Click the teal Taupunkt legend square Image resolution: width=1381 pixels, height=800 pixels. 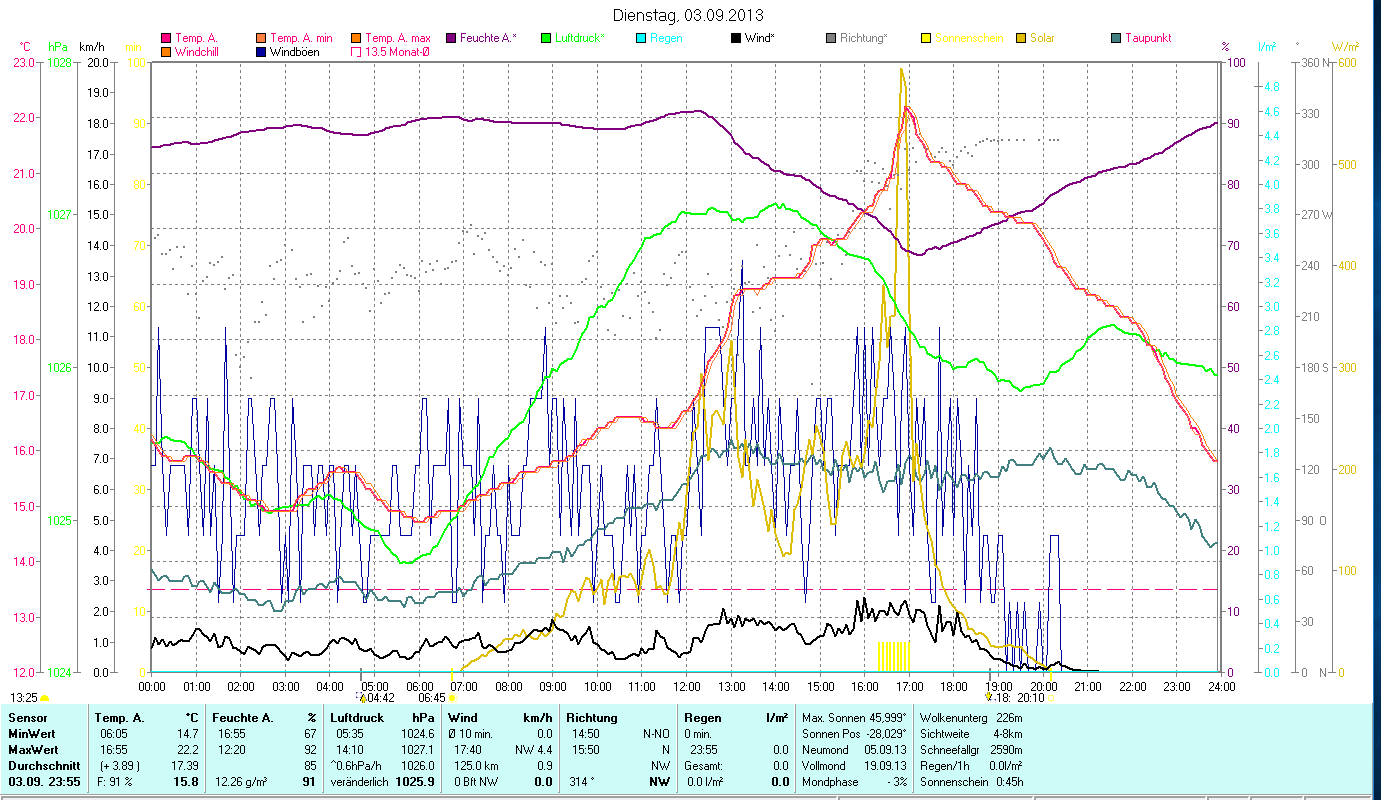coord(1116,38)
